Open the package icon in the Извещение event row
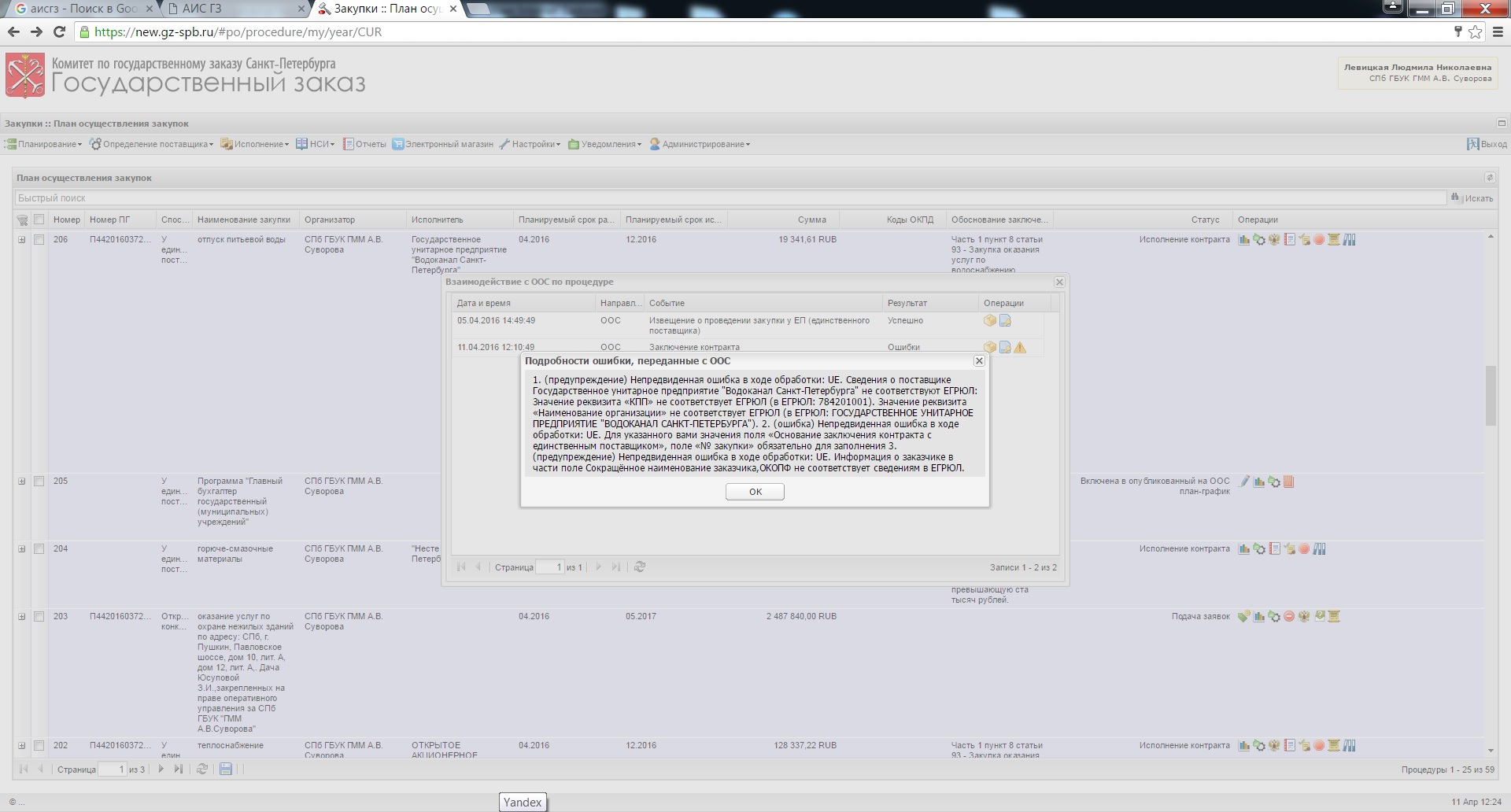 coord(990,321)
